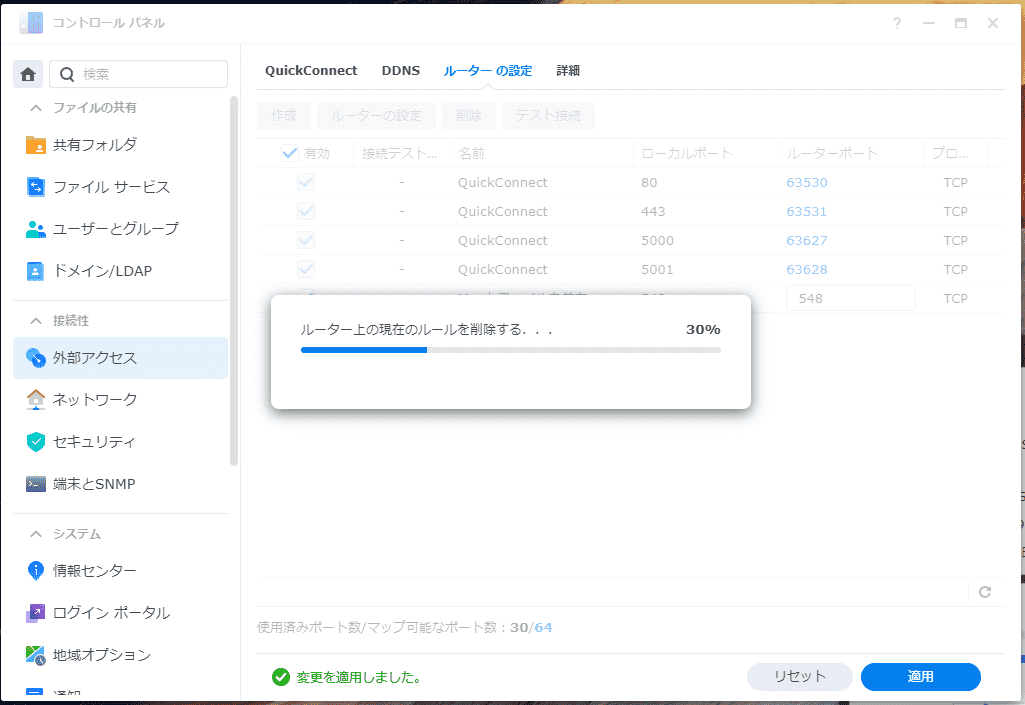Click the 30% progress percentage text
This screenshot has height=705, width=1025.
pos(703,329)
